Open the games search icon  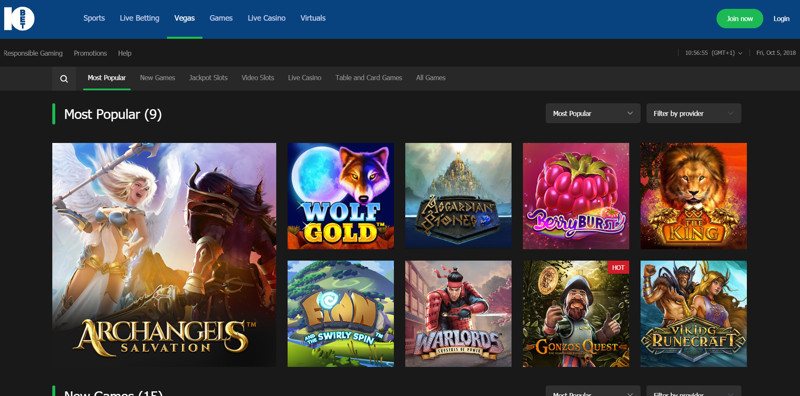click(64, 79)
